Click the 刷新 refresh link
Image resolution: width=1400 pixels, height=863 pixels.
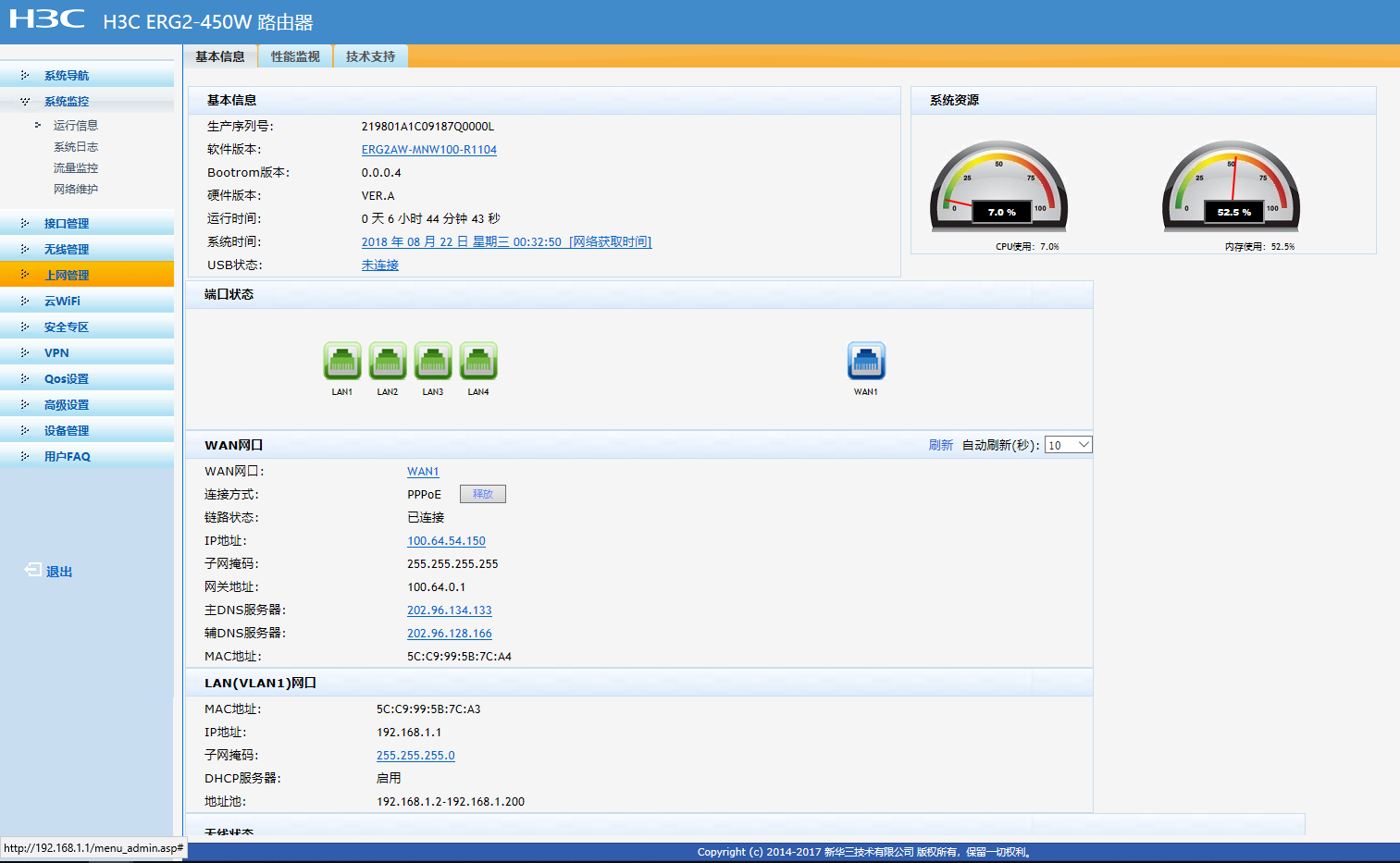tap(941, 445)
